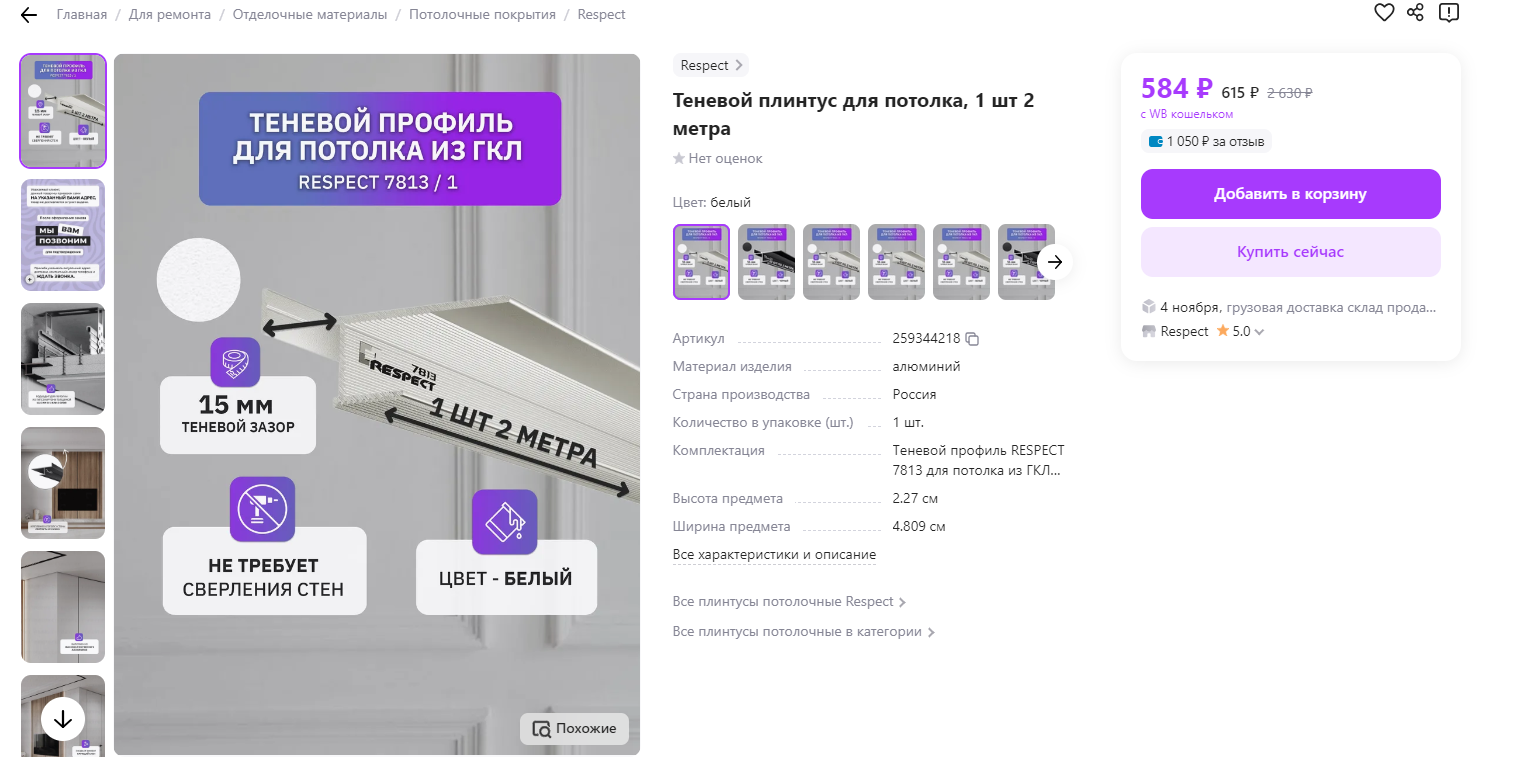
Task: Find similar items via Похожие button
Action: point(574,729)
